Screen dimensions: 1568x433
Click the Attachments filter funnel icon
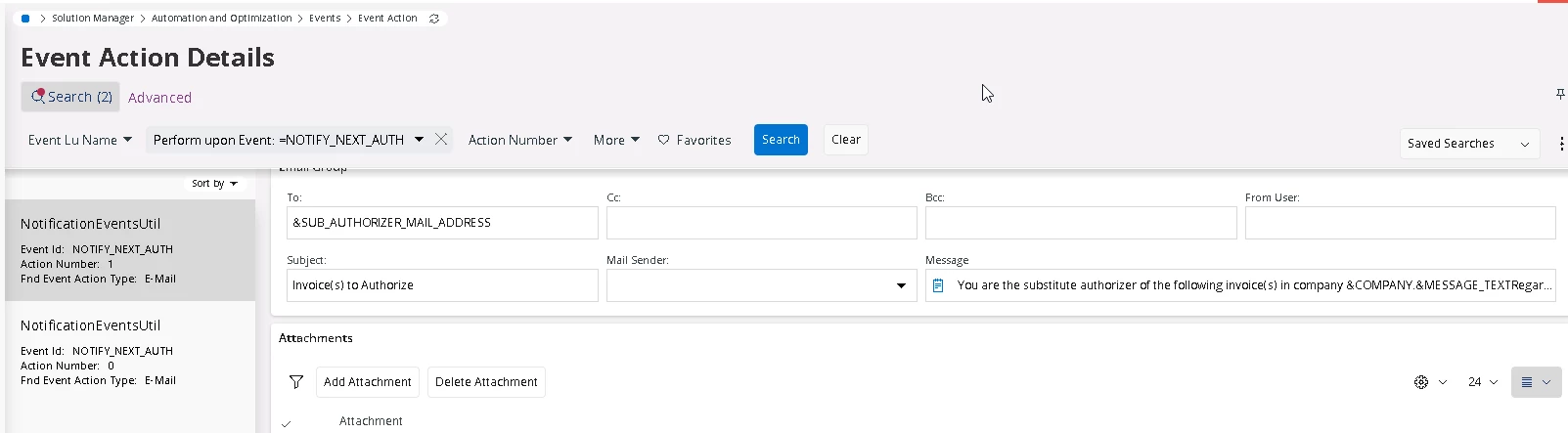click(x=296, y=382)
